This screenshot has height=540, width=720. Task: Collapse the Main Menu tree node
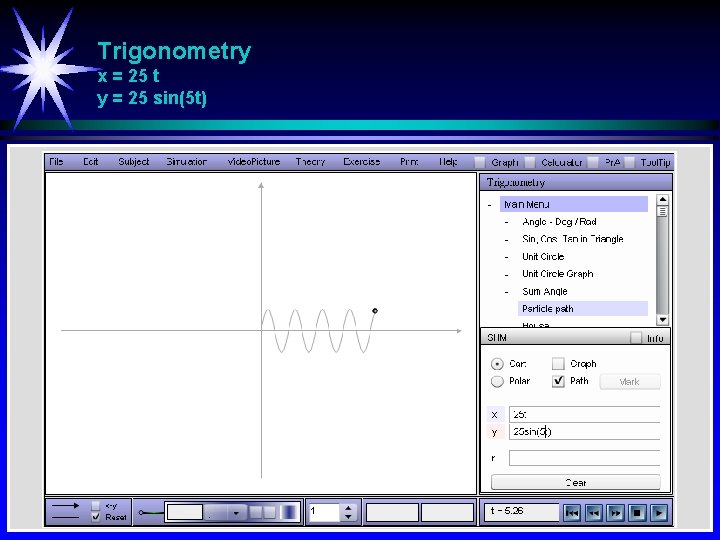489,205
